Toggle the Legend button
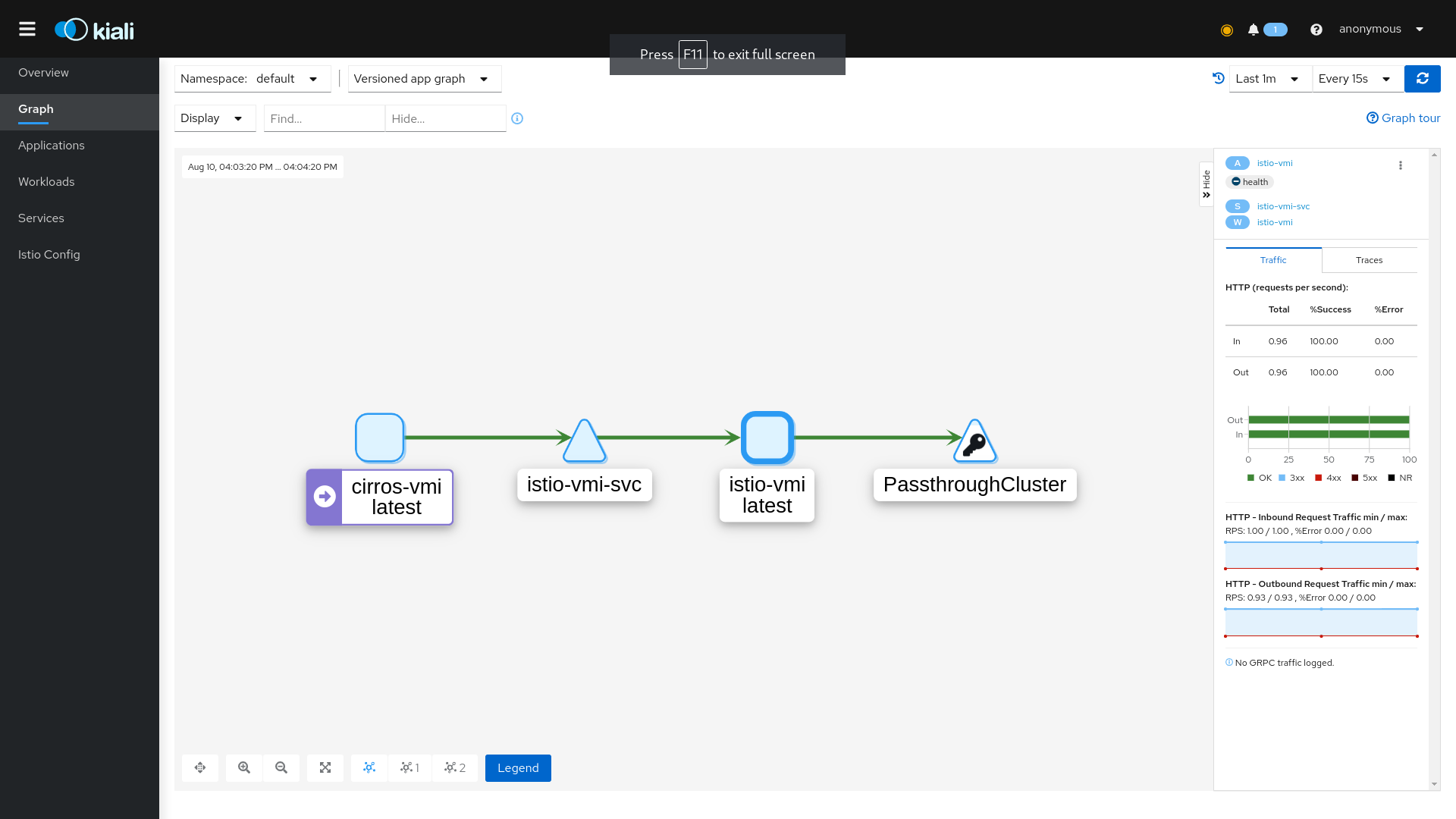 tap(518, 767)
